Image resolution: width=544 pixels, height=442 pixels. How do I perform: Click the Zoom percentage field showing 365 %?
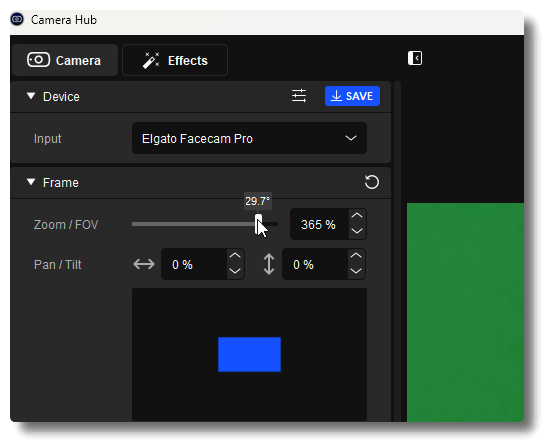tap(319, 224)
